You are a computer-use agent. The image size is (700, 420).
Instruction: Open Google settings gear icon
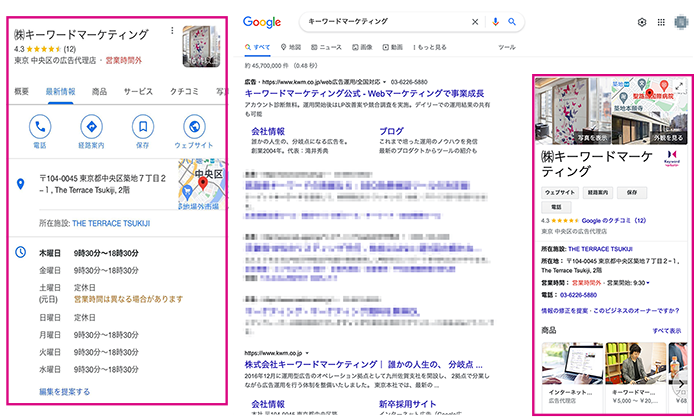click(642, 22)
